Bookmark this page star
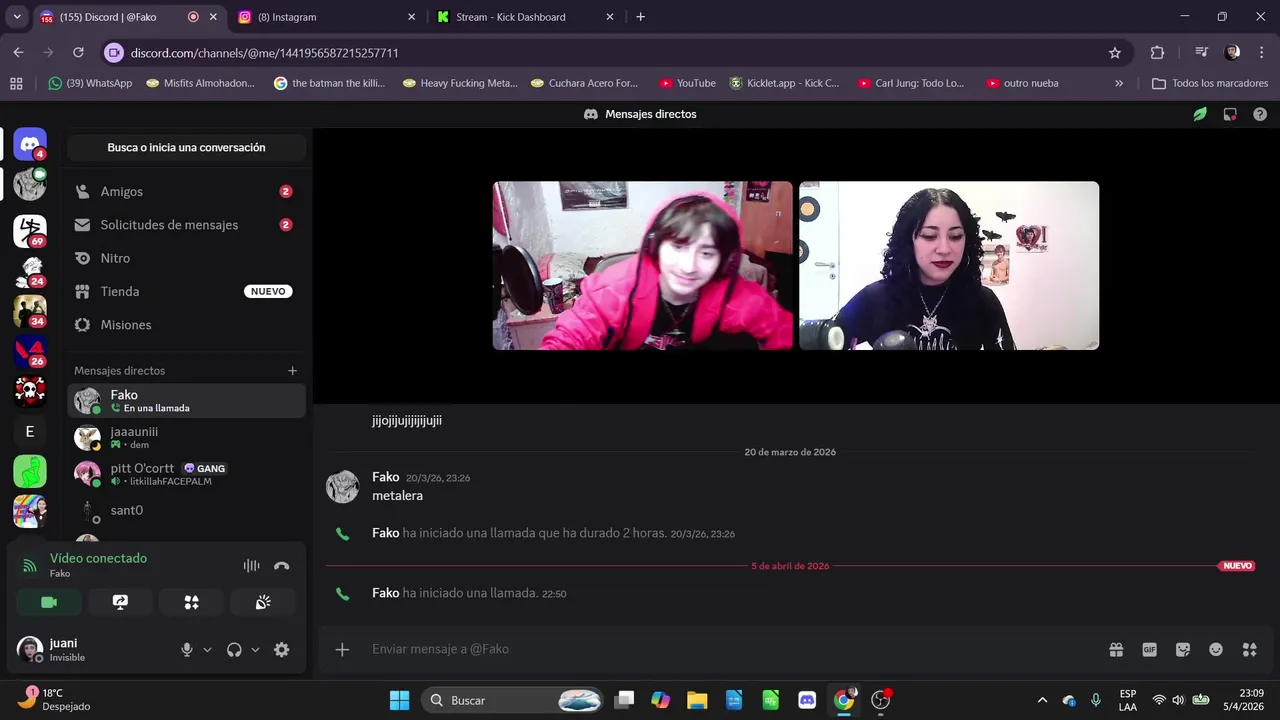 click(1115, 52)
